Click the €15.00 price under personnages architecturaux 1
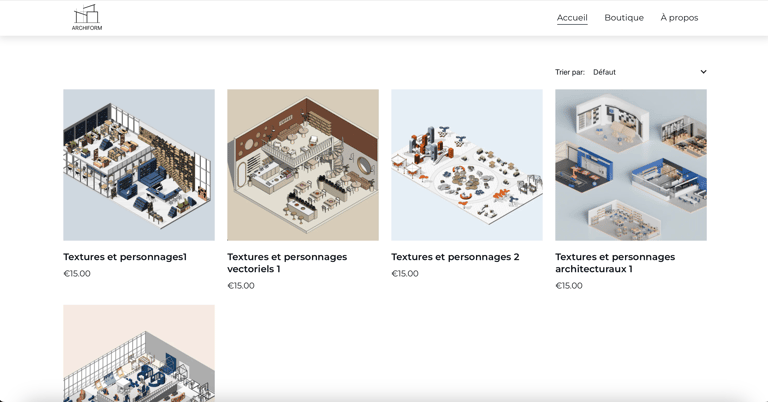The image size is (768, 402). coord(569,286)
